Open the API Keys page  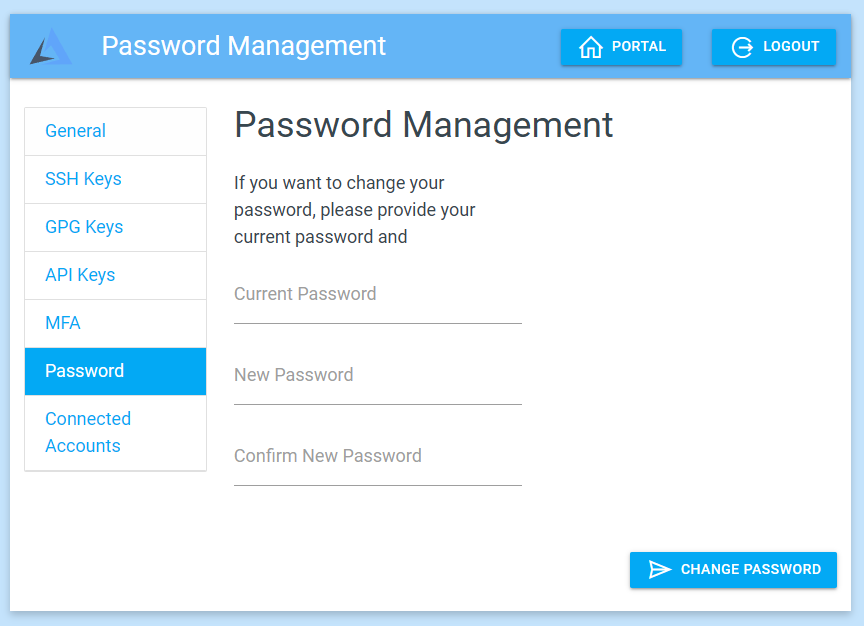point(80,275)
